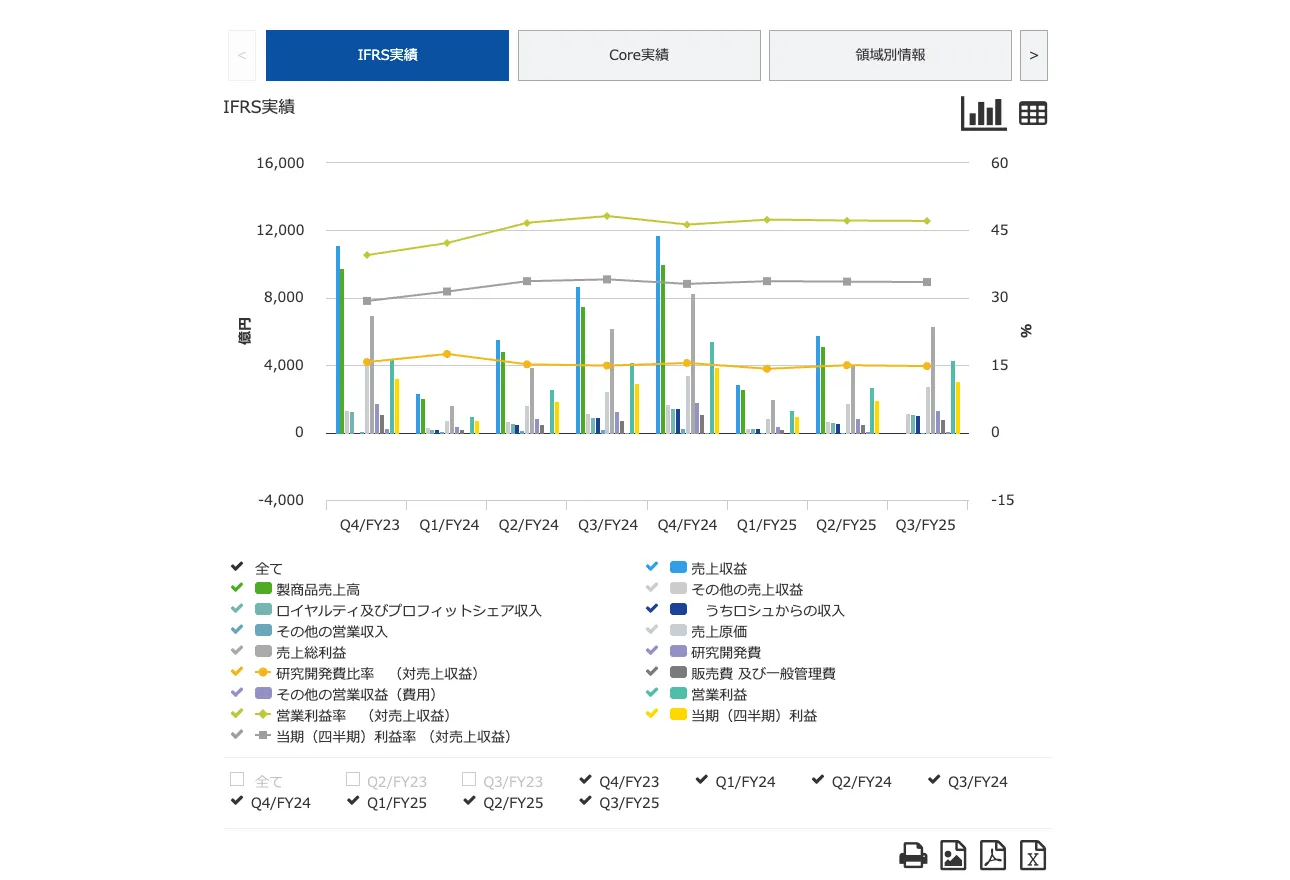Toggle 売上収益 series in legend
1290x880 pixels.
click(x=719, y=568)
